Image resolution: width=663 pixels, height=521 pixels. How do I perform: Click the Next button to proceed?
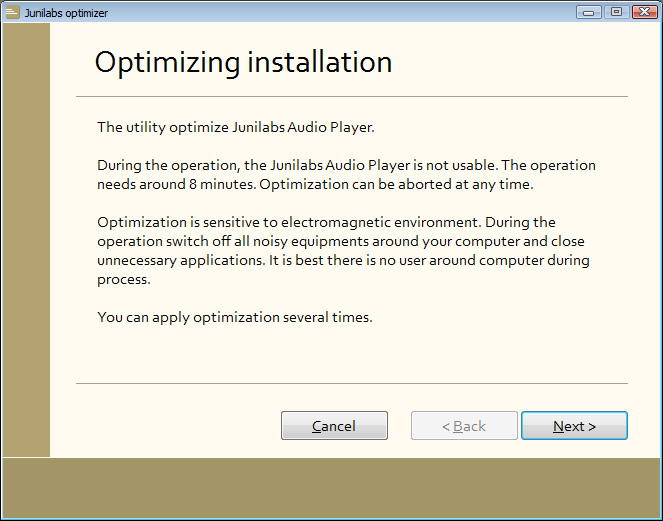pyautogui.click(x=574, y=425)
